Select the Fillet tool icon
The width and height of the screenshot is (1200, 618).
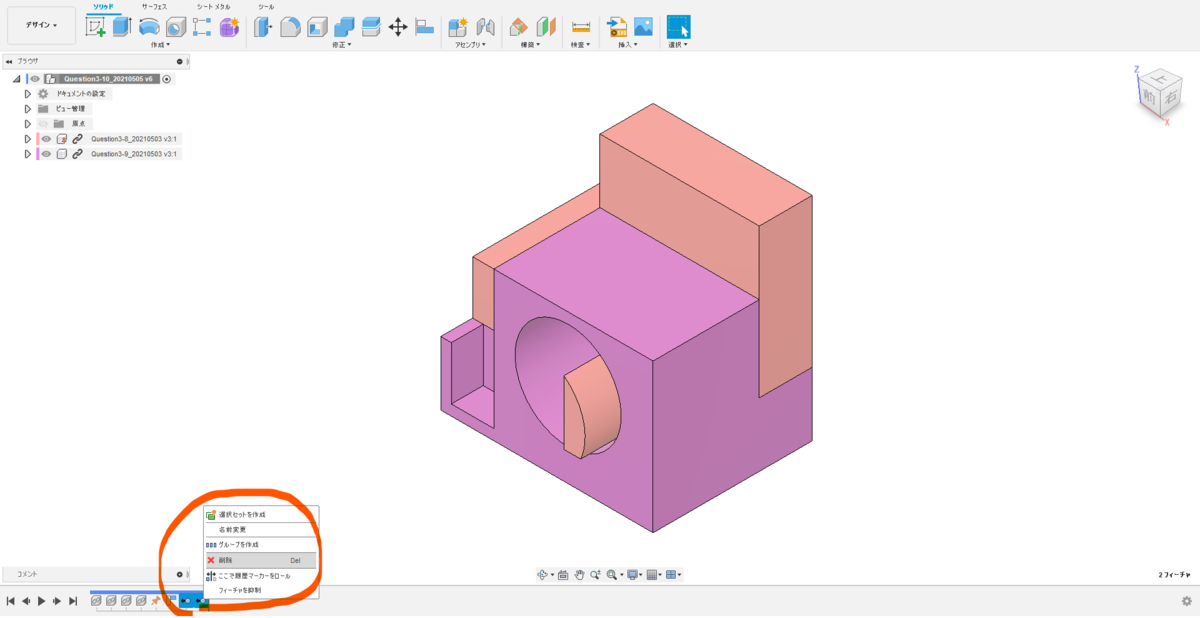tap(290, 27)
